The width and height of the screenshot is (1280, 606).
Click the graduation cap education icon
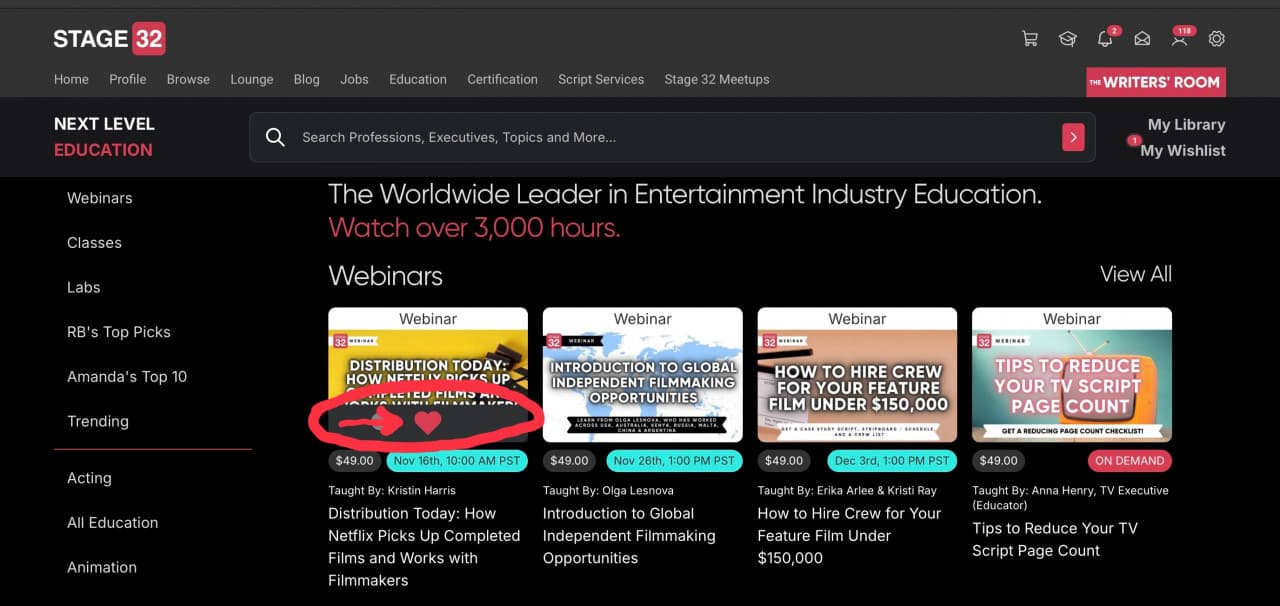pyautogui.click(x=1067, y=39)
